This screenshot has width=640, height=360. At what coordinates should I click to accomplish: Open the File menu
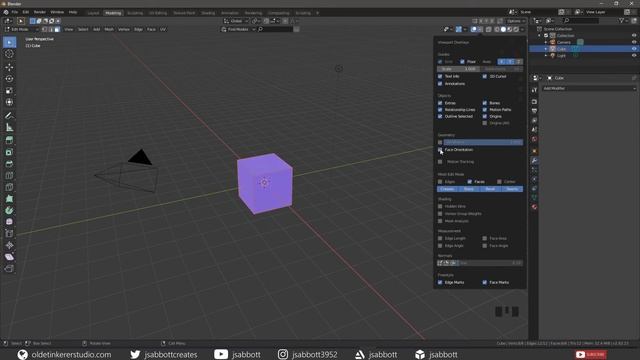(x=15, y=12)
